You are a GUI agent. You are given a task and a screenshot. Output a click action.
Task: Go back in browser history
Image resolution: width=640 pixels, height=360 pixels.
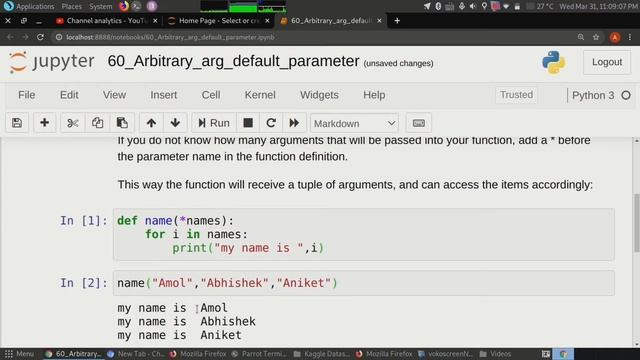10,37
